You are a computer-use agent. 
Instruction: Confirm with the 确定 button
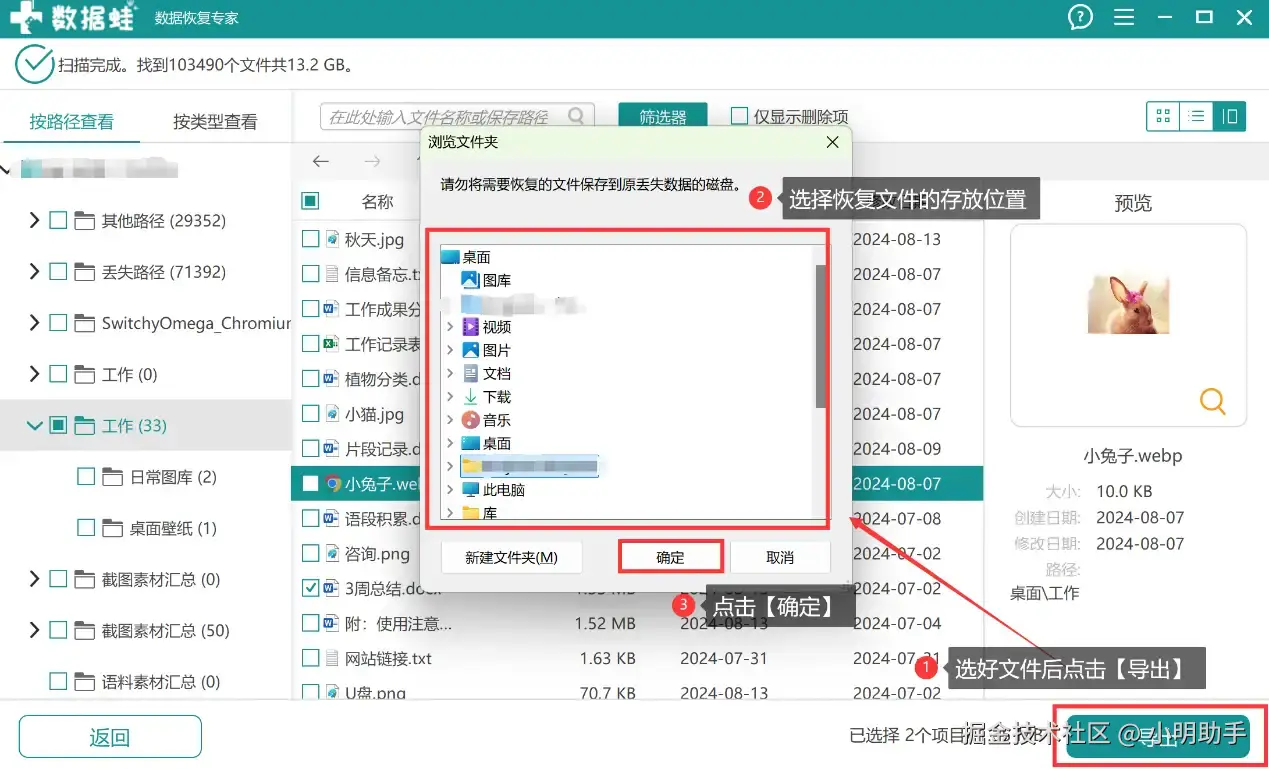tap(670, 557)
